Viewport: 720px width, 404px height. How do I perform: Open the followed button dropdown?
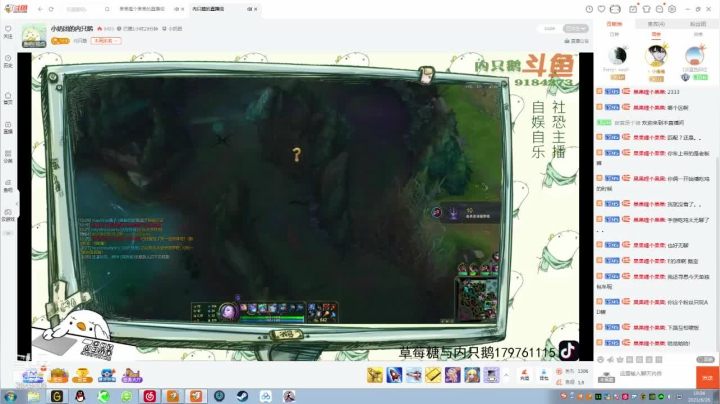pyautogui.click(x=575, y=28)
